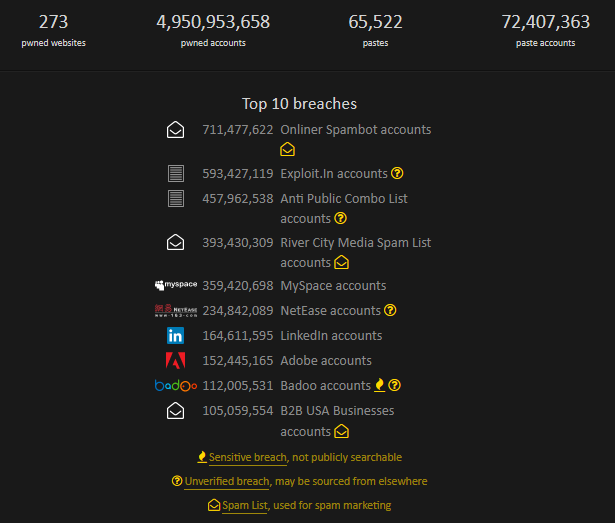Click the Onliner Spambot envelope icon

click(176, 130)
